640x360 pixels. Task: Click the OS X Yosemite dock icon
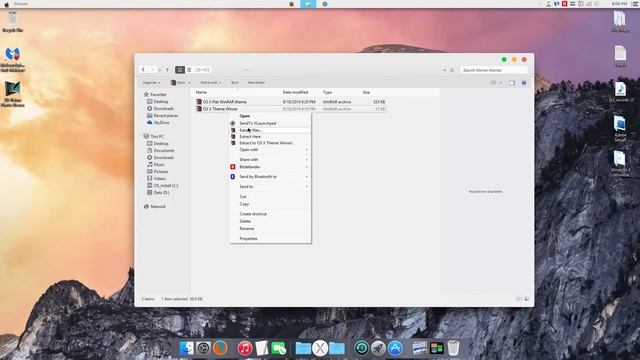click(x=320, y=348)
